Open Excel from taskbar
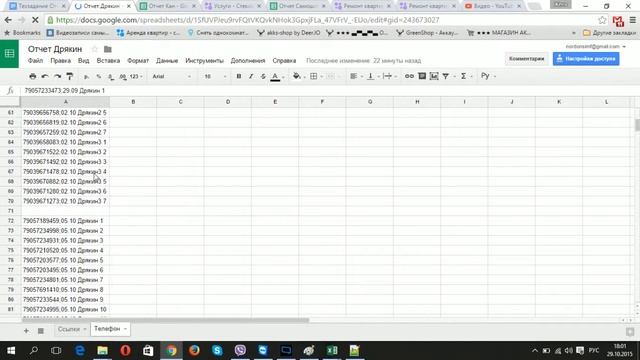Screen dimensions: 640x360 (332, 351)
